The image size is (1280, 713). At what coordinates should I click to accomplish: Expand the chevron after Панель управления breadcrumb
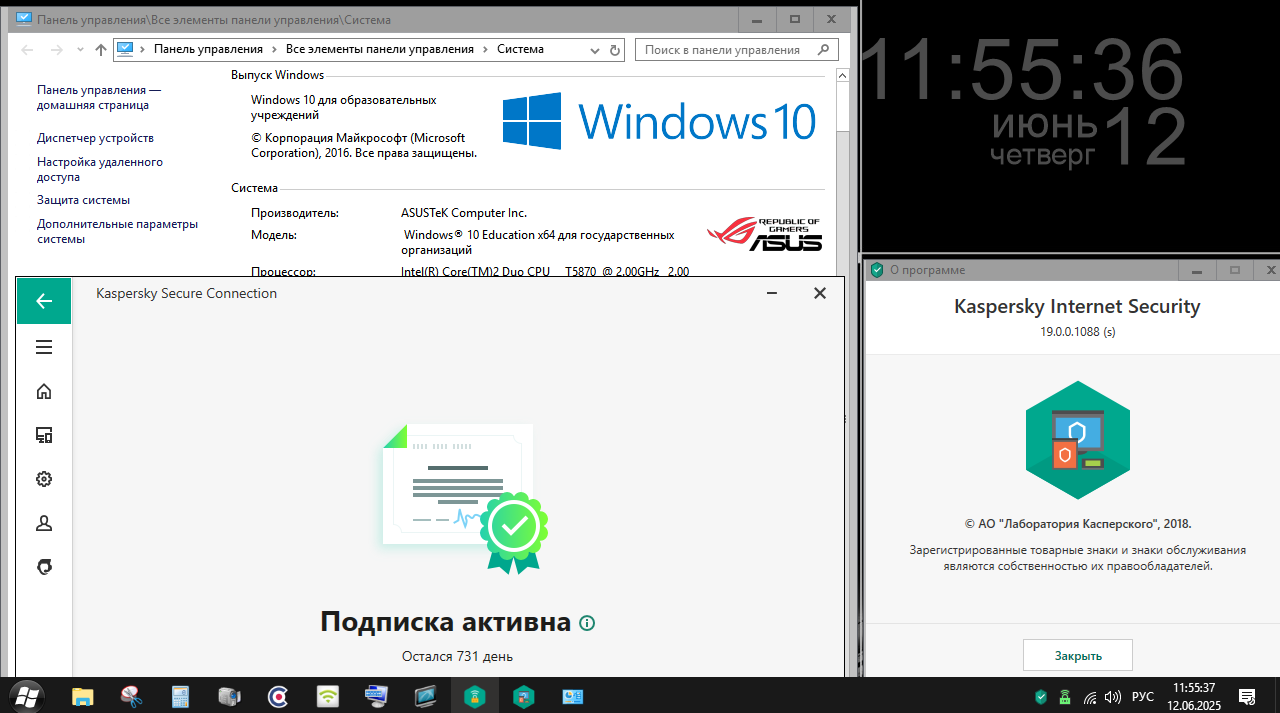(274, 49)
